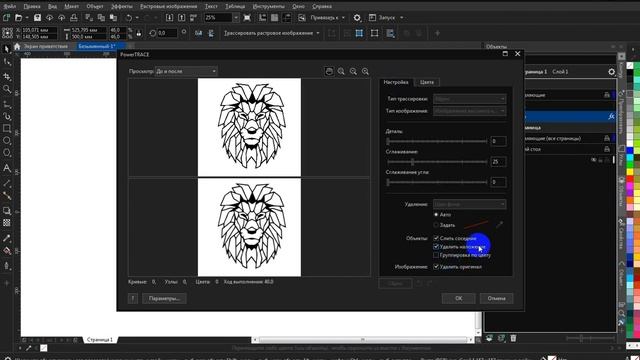
Task: Click the Страница 1 page tab
Action: [x=100, y=340]
